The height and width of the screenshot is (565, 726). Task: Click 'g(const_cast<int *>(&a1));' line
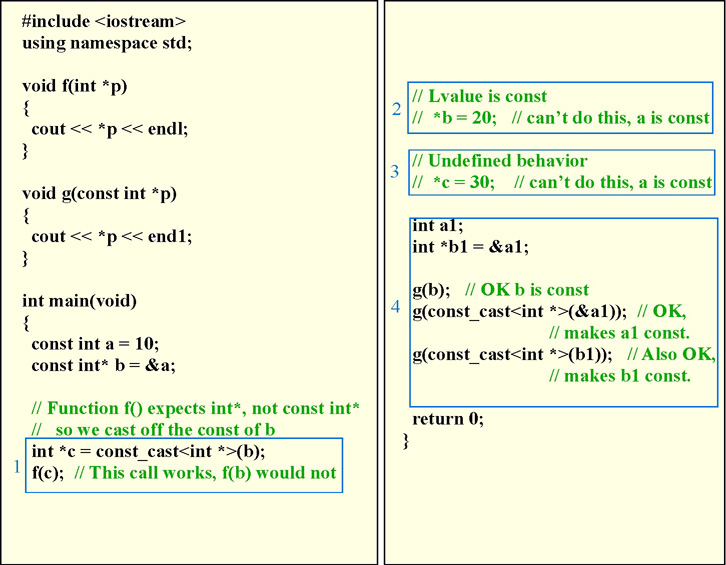point(519,312)
